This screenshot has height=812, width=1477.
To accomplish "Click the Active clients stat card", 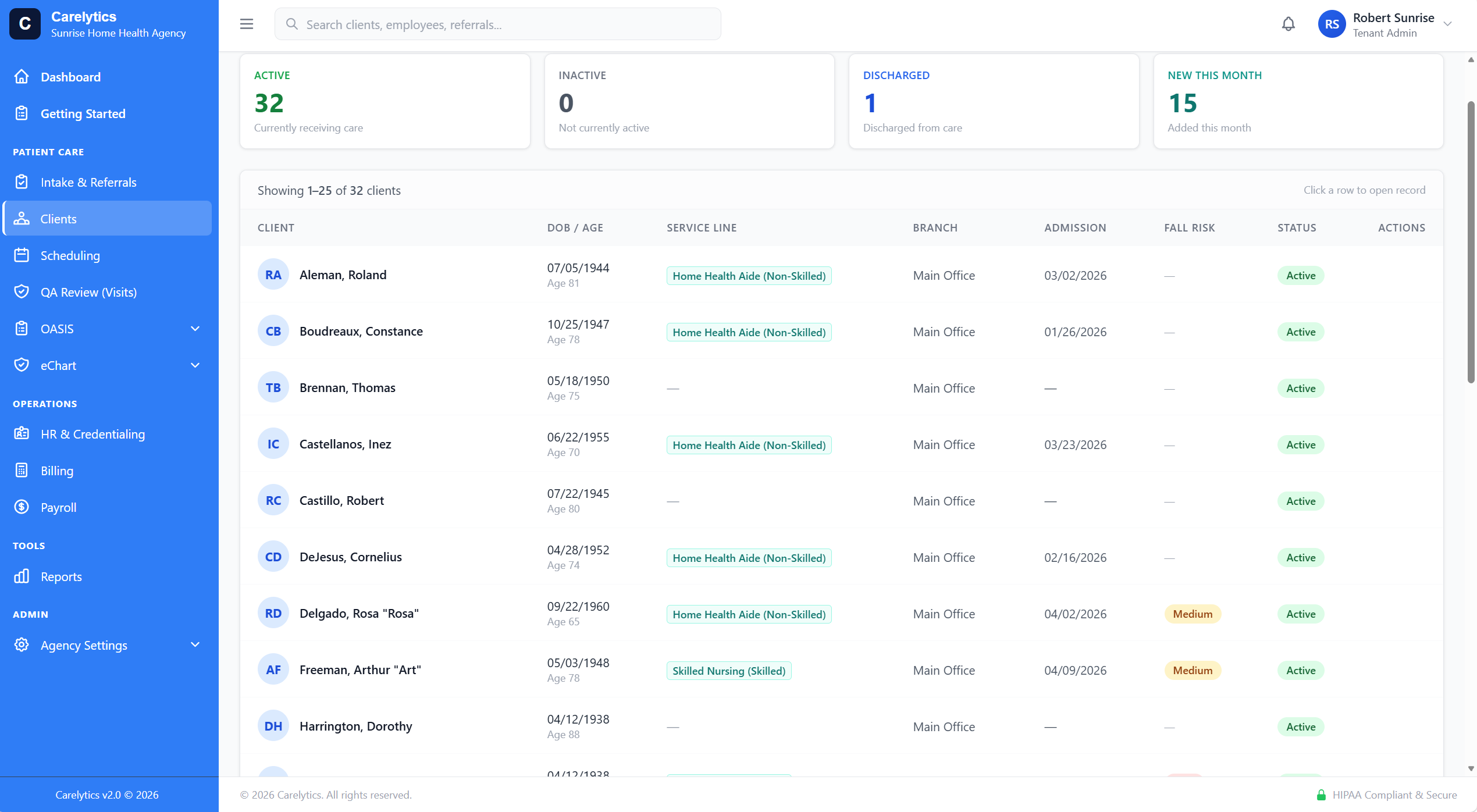I will [x=385, y=101].
